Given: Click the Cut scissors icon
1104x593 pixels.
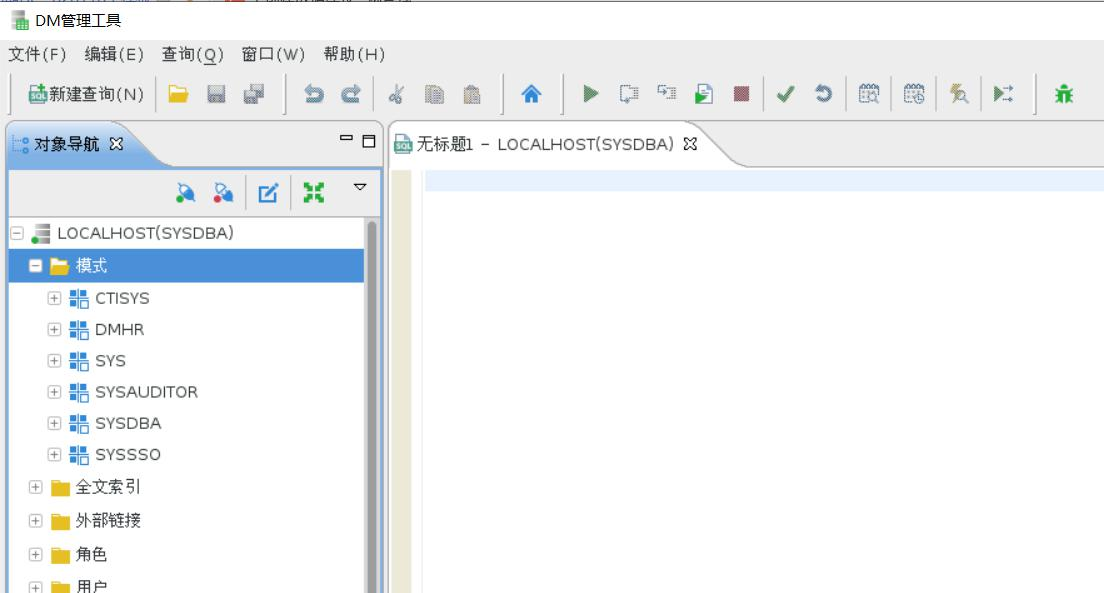Looking at the screenshot, I should point(396,94).
